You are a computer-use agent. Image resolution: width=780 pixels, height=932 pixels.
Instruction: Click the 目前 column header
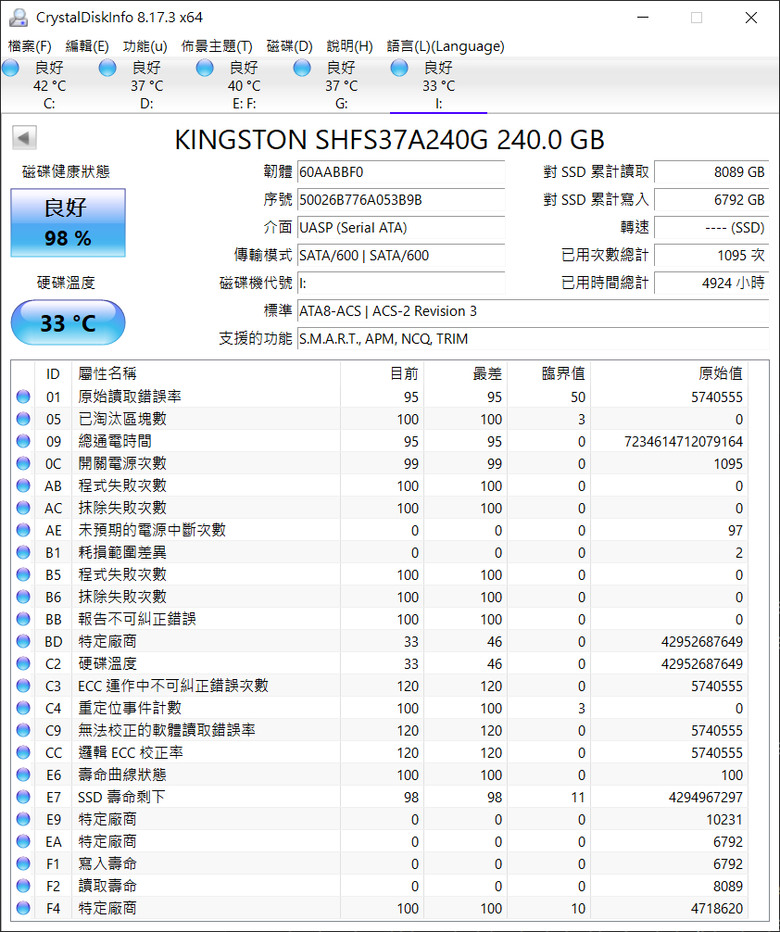click(382, 373)
